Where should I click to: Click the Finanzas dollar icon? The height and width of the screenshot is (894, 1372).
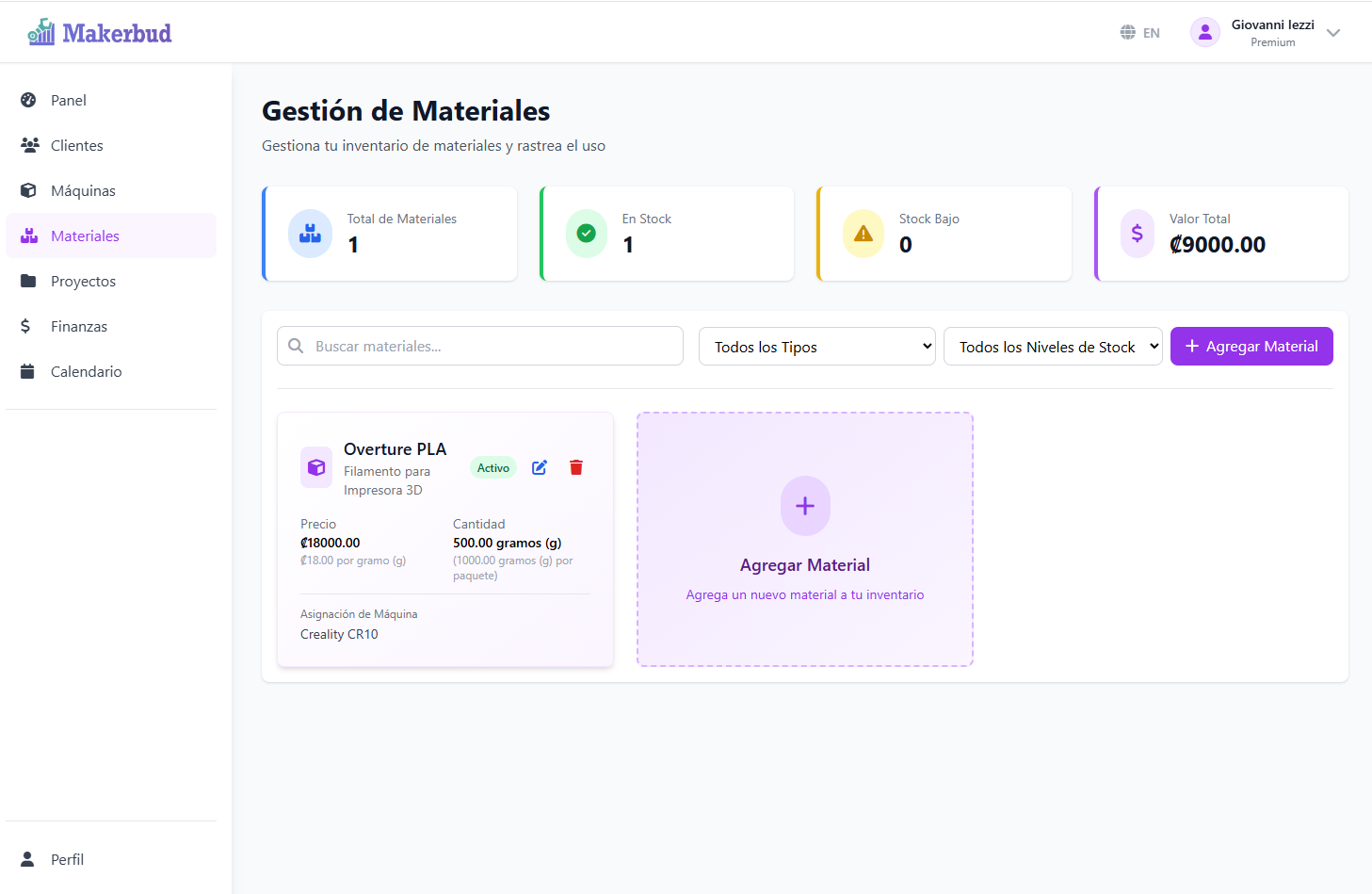(x=25, y=326)
